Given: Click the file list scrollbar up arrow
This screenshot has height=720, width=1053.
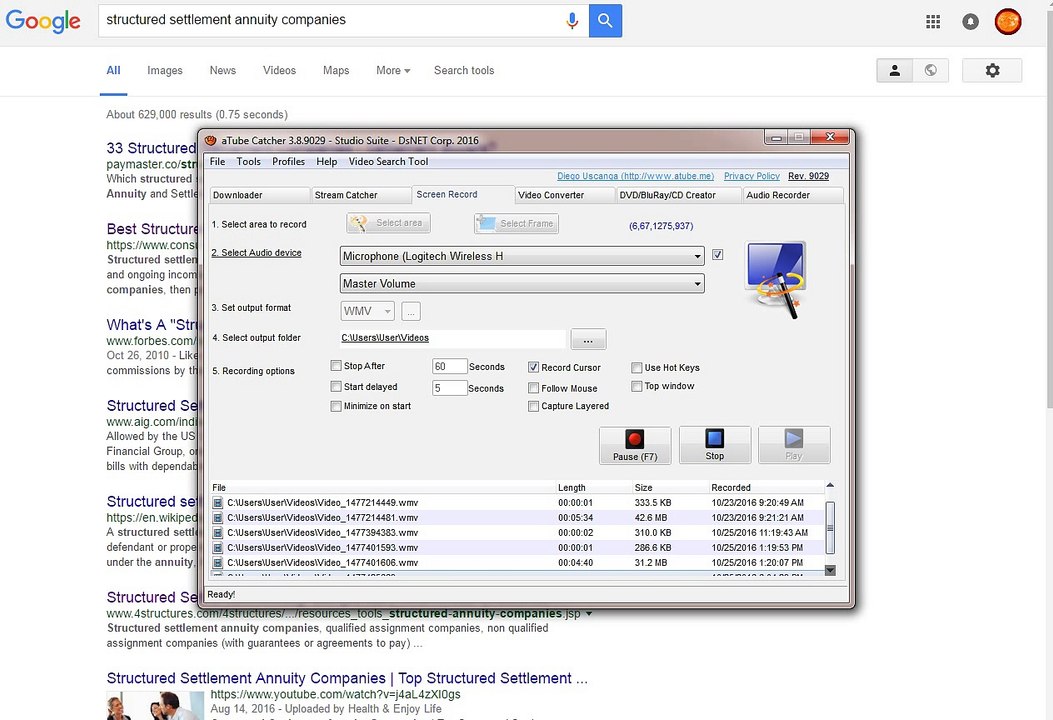Looking at the screenshot, I should (830, 486).
